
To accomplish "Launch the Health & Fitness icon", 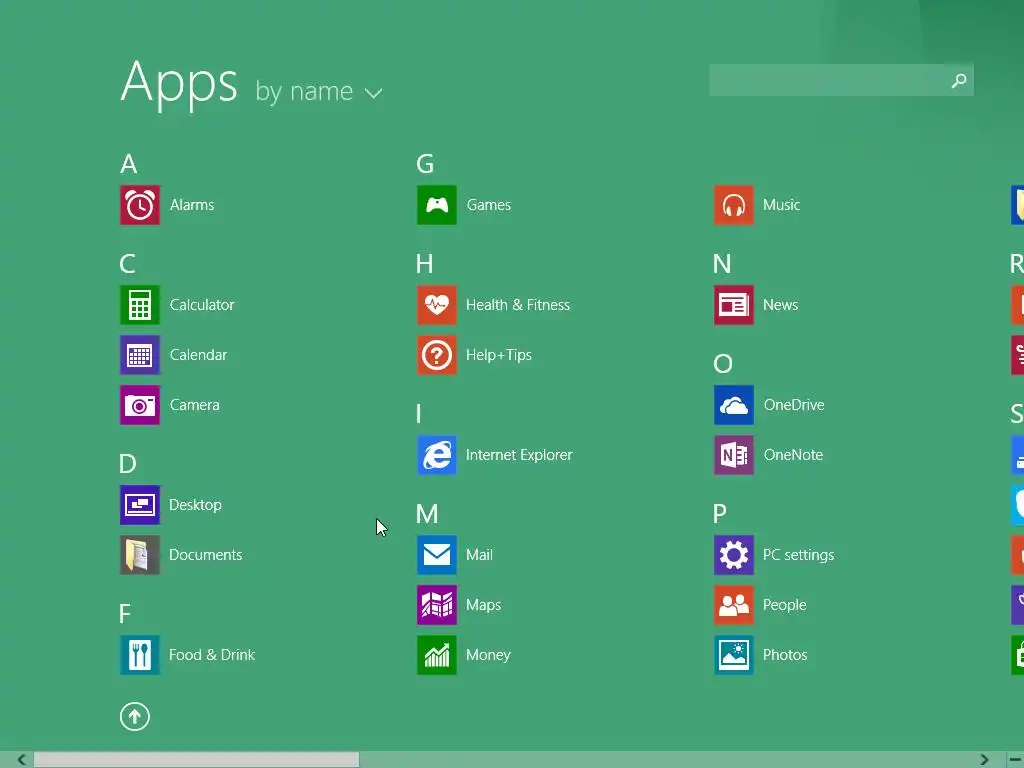I will 437,305.
